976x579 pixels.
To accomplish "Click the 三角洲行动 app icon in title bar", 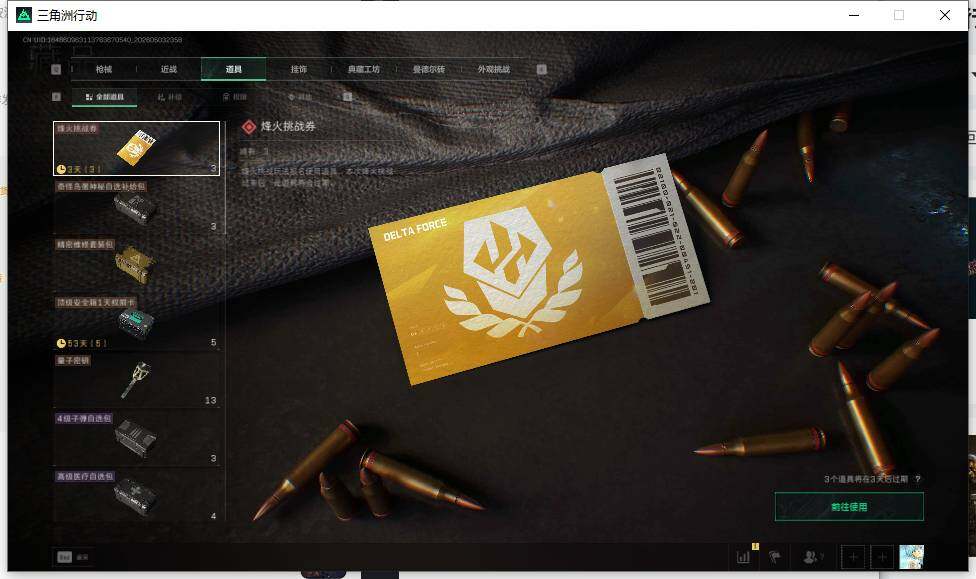I will pyautogui.click(x=24, y=15).
